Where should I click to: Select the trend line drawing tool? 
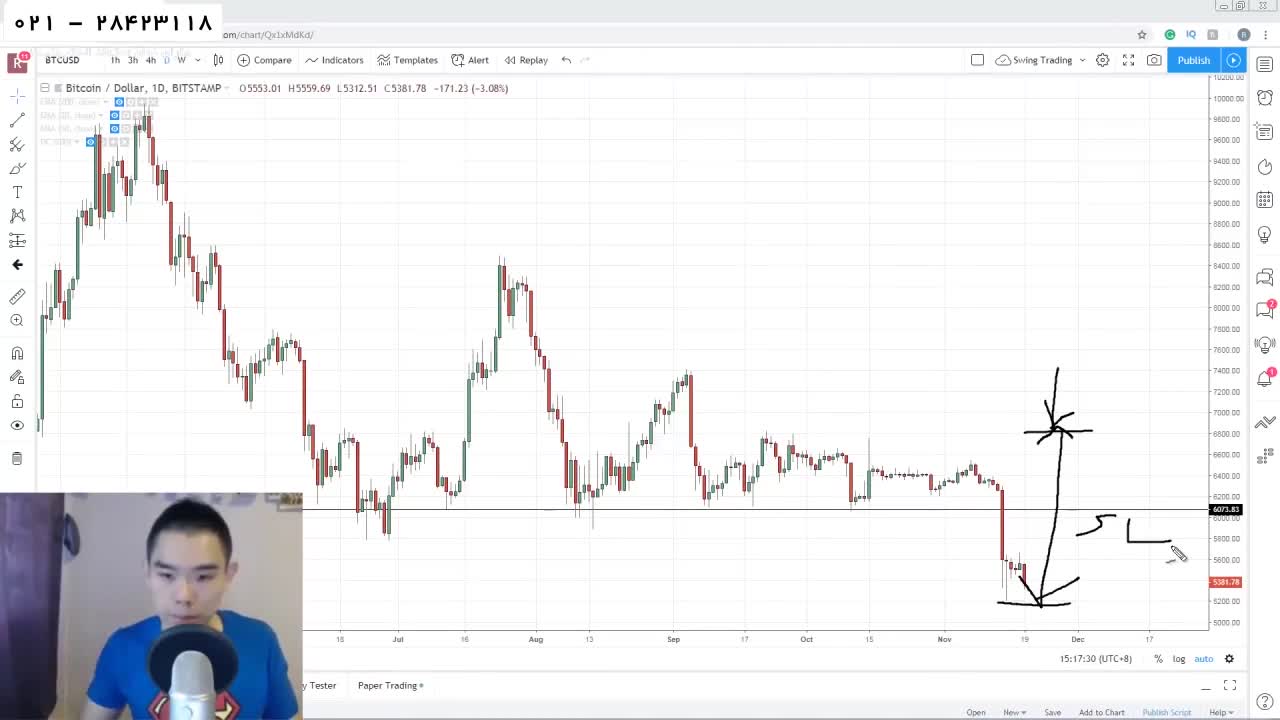[17, 120]
